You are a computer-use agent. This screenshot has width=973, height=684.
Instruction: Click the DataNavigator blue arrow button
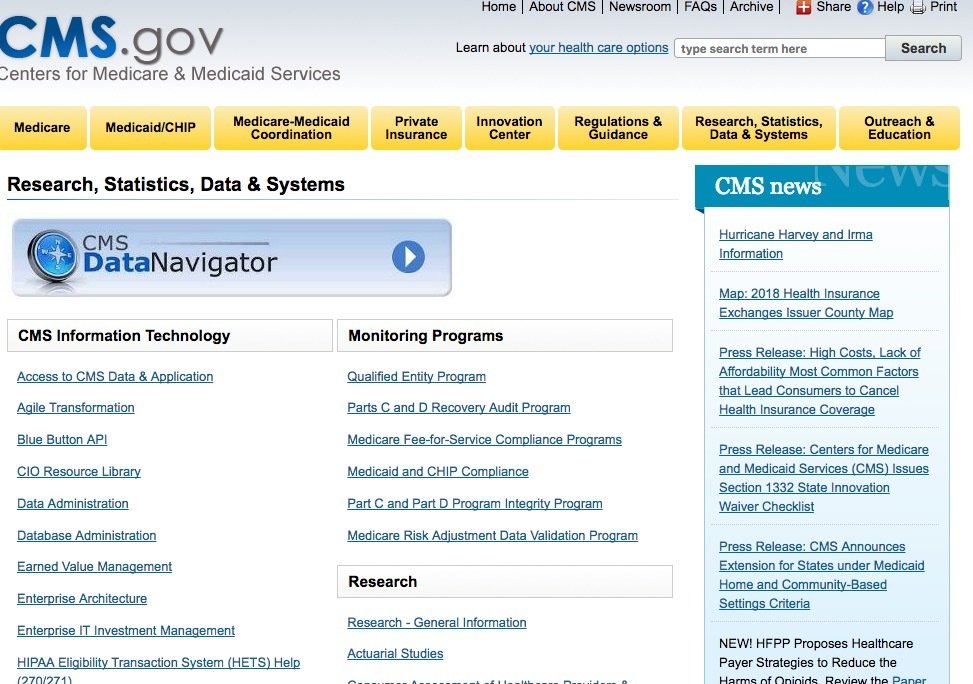click(x=408, y=256)
